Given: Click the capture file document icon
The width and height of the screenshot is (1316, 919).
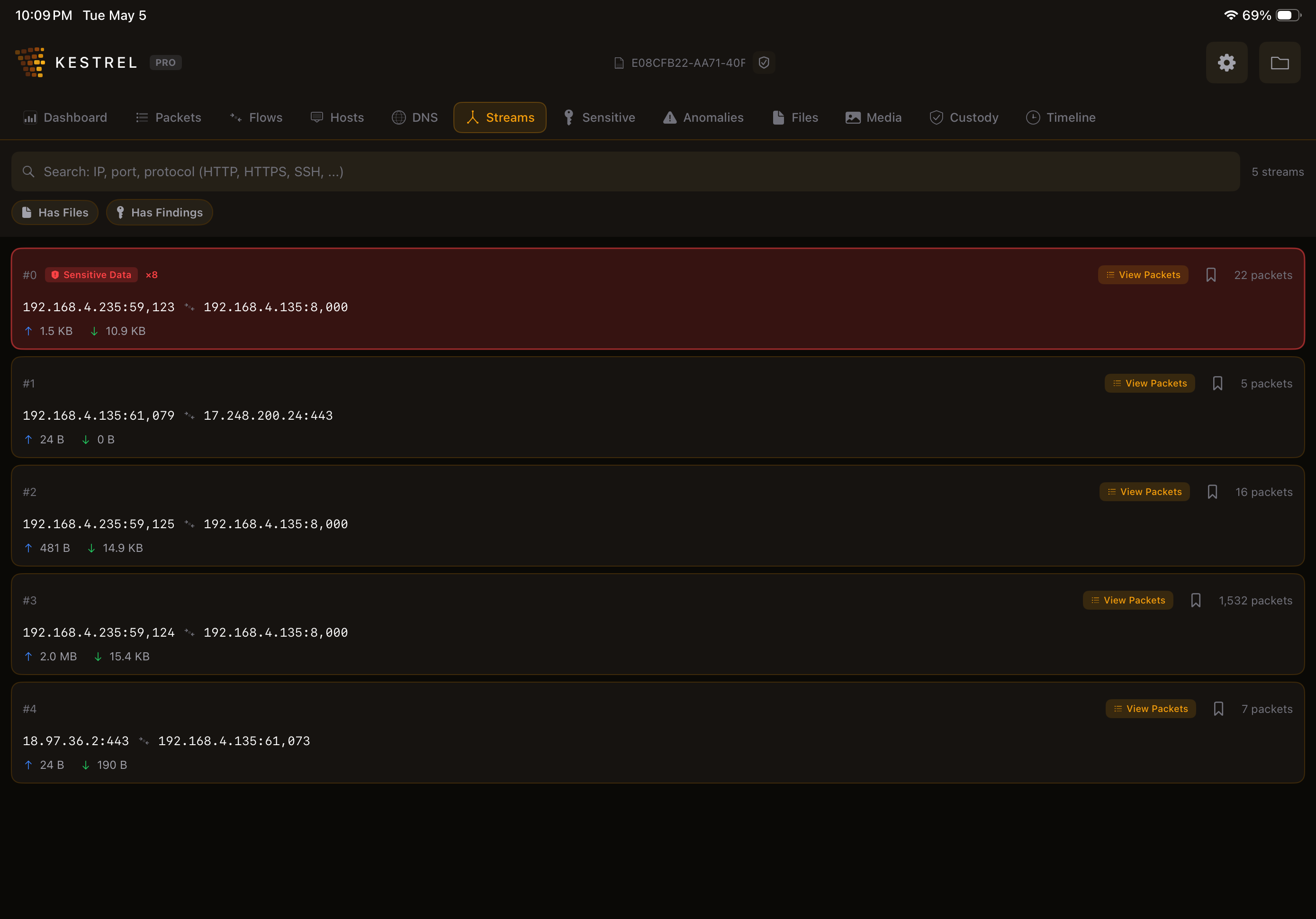Looking at the screenshot, I should (619, 63).
